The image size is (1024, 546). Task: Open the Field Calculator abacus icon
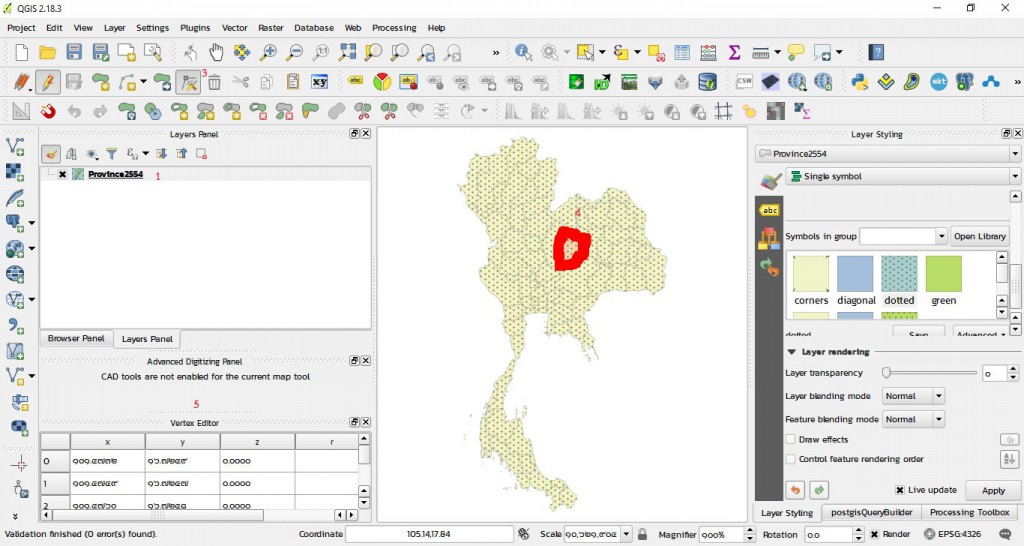pos(708,52)
